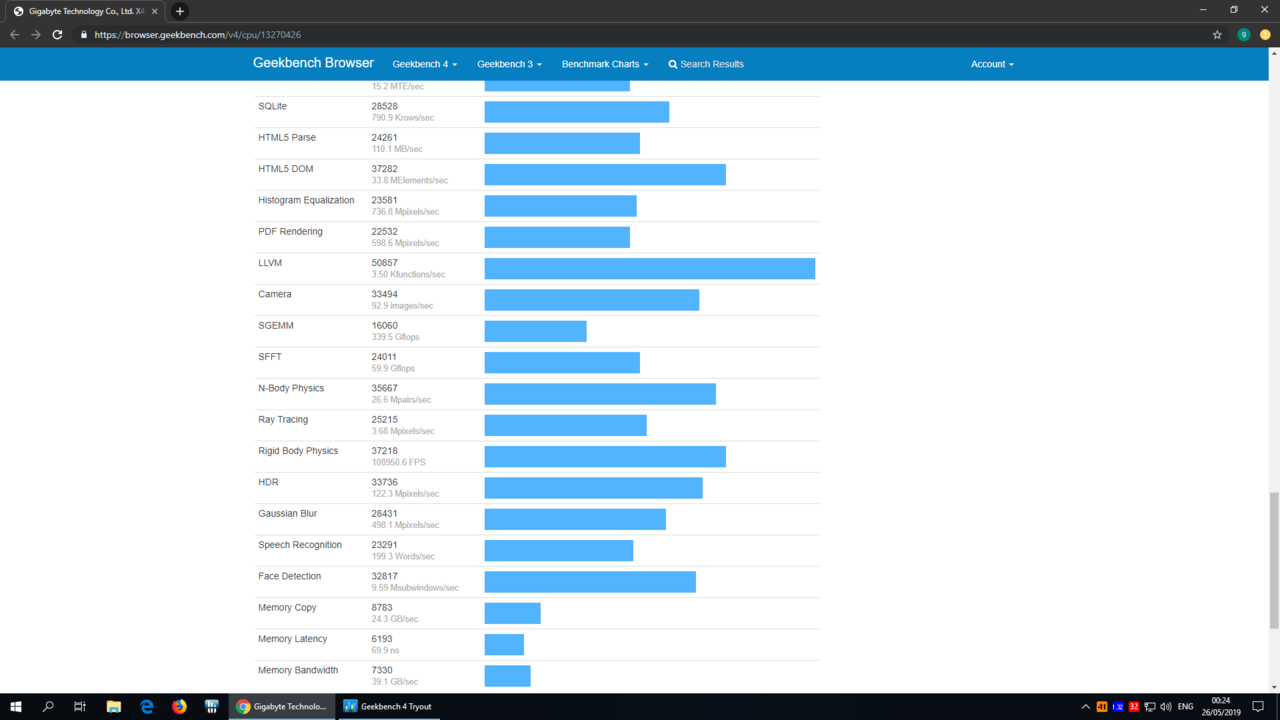The height and width of the screenshot is (720, 1280).
Task: Switch ENG input language
Action: coord(1186,707)
